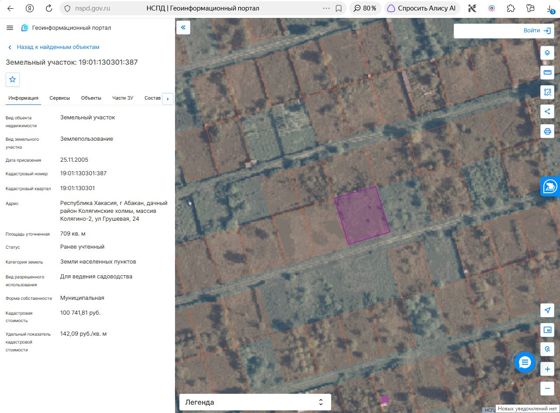Select the measurement ruler tool

547,73
